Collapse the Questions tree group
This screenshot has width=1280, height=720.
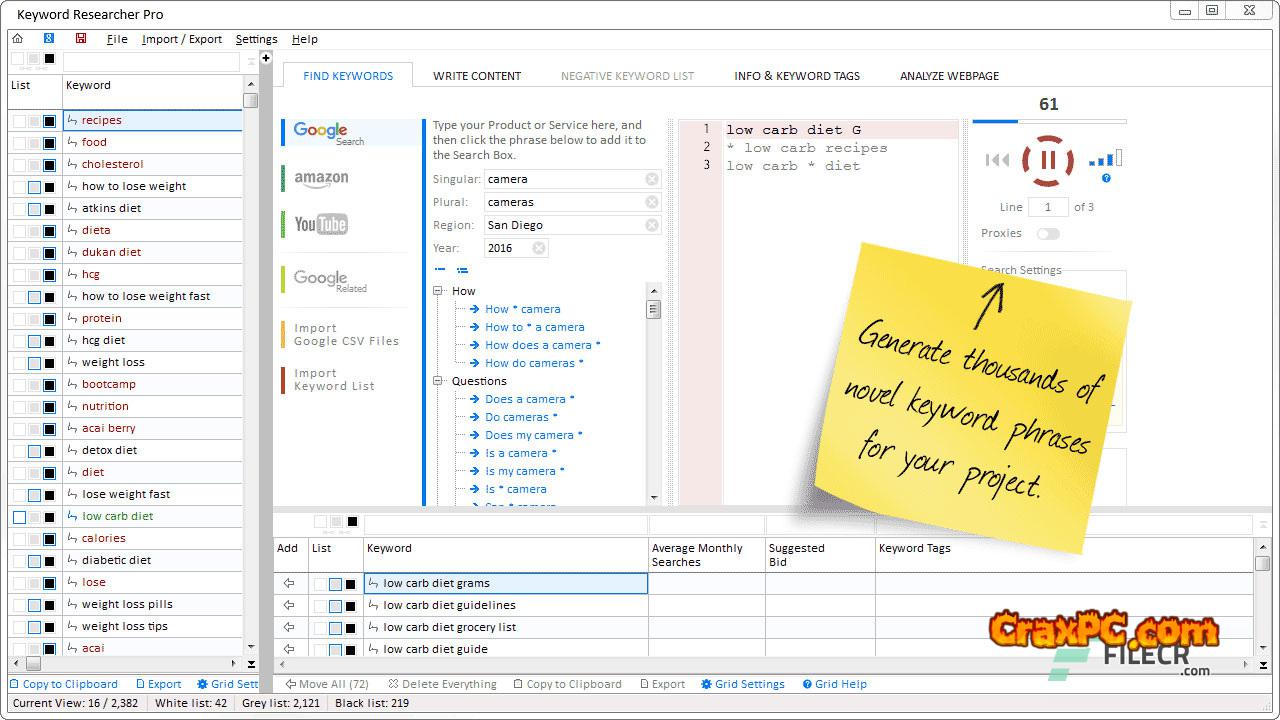point(438,381)
